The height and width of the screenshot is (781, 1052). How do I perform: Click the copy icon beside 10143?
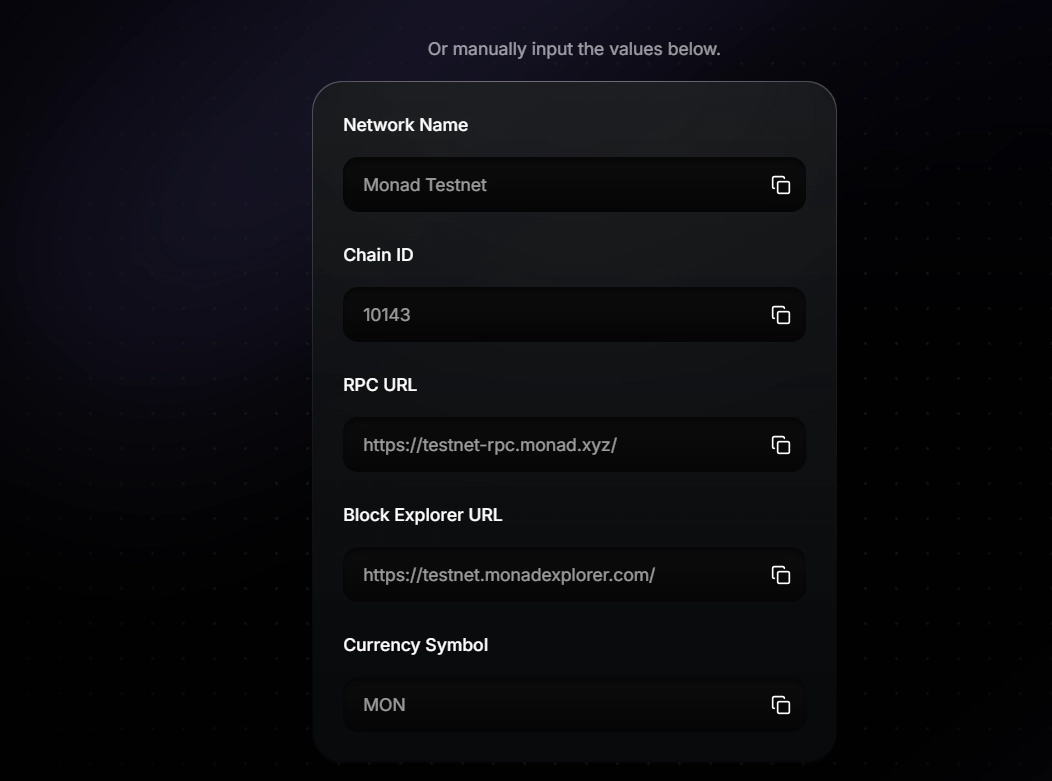tap(782, 314)
